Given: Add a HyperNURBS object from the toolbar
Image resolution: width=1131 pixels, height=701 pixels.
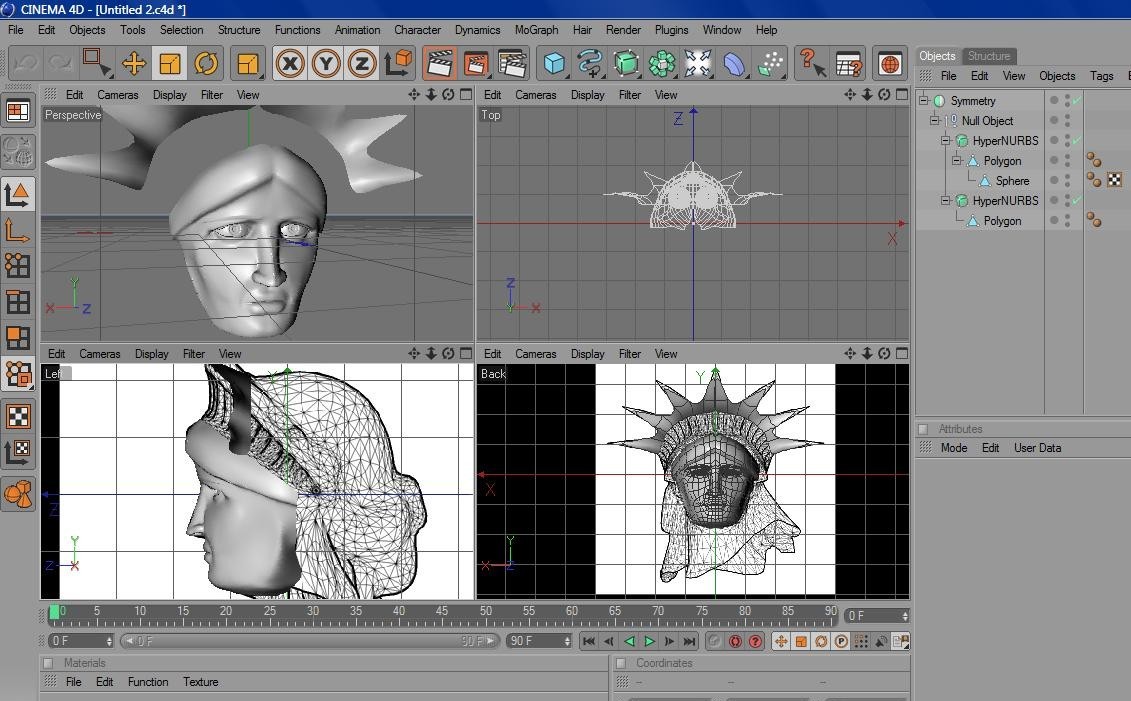Looking at the screenshot, I should click(x=626, y=63).
